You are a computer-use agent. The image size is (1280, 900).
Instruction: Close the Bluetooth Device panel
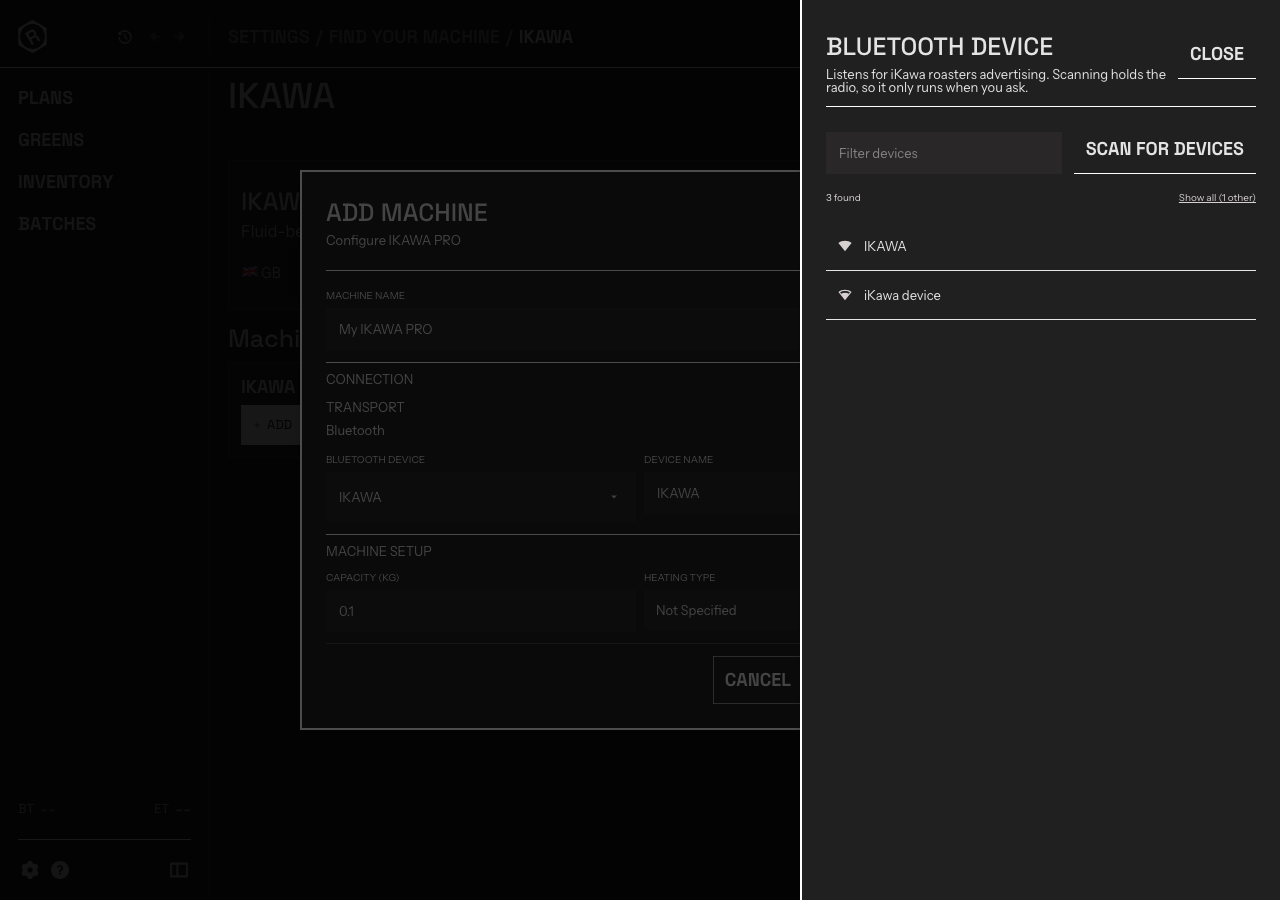[x=1217, y=54]
